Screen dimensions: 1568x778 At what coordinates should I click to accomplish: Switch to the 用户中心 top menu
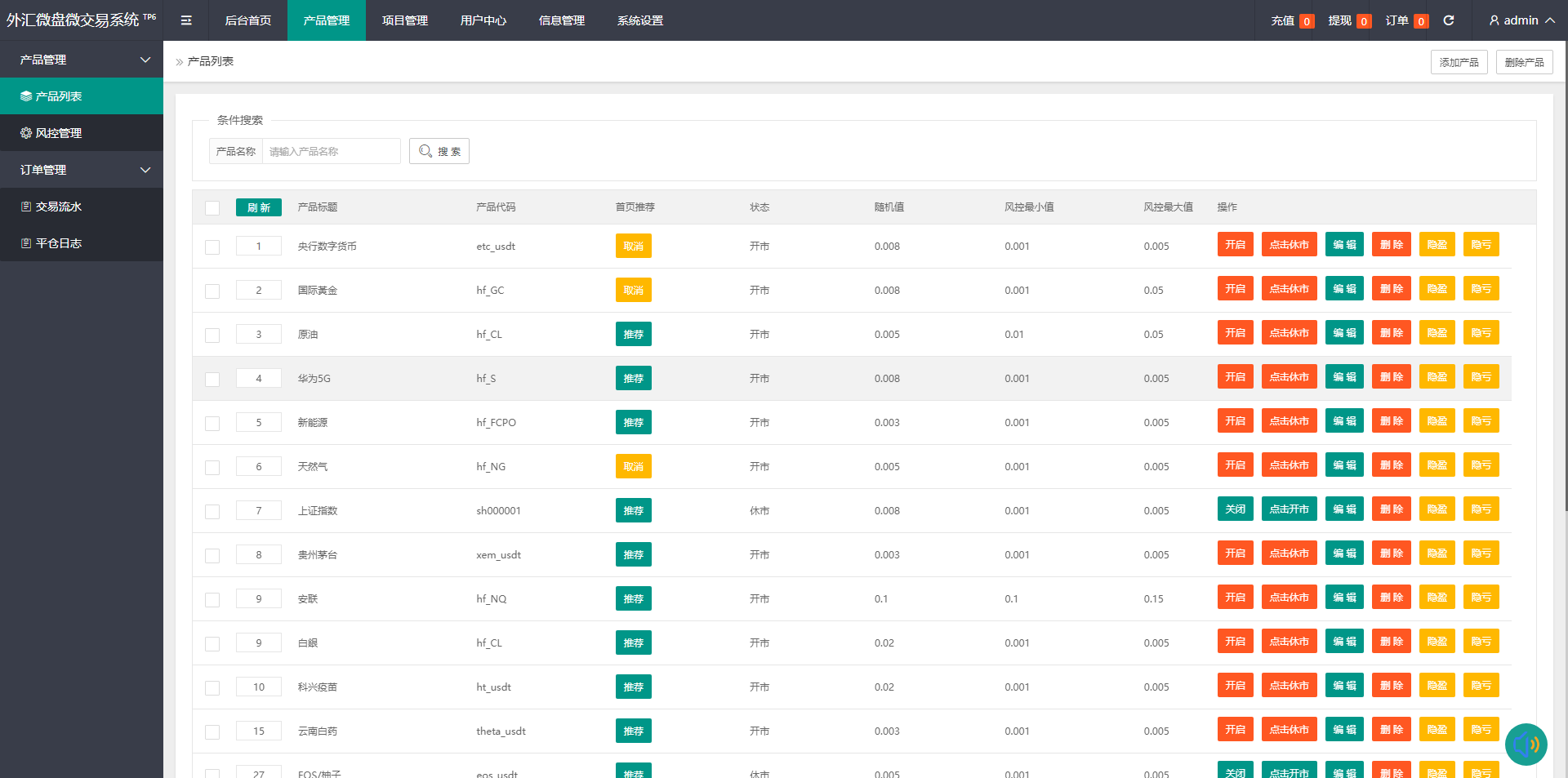point(483,20)
